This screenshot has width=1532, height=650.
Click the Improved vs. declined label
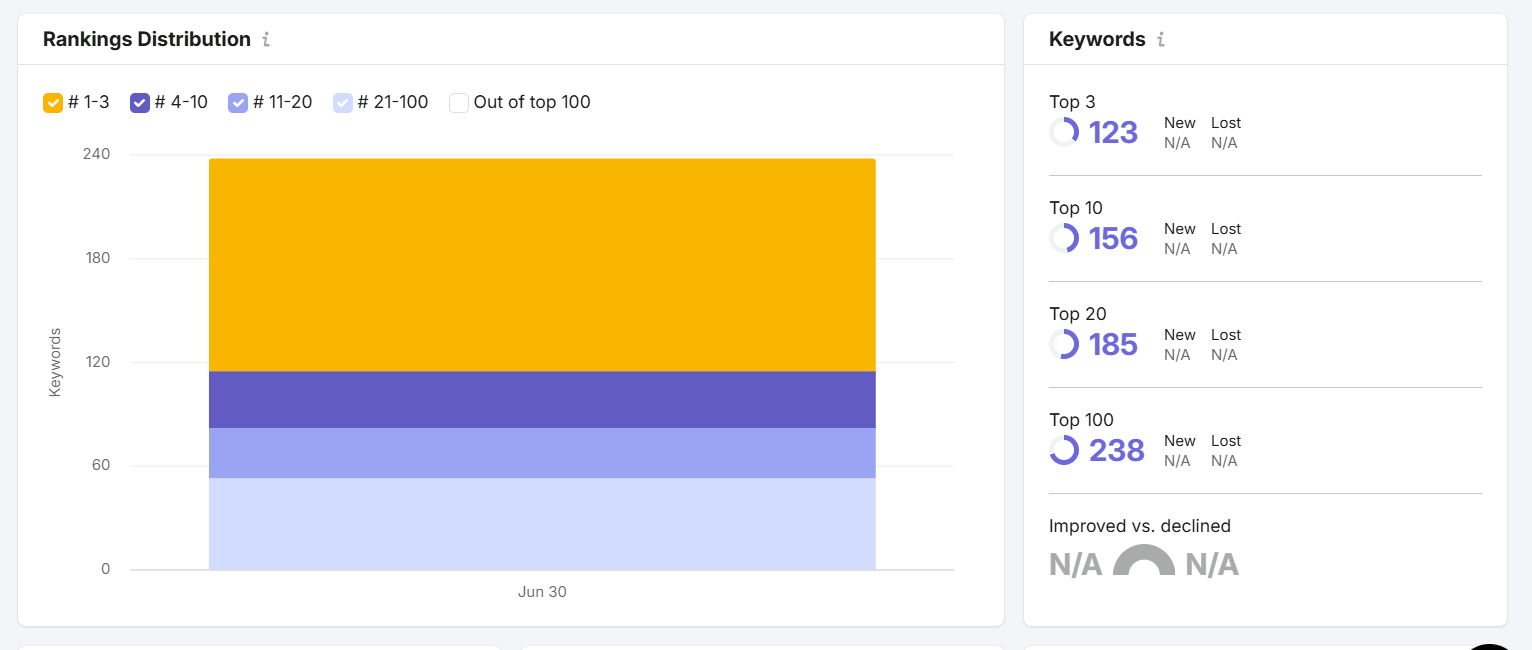1140,526
